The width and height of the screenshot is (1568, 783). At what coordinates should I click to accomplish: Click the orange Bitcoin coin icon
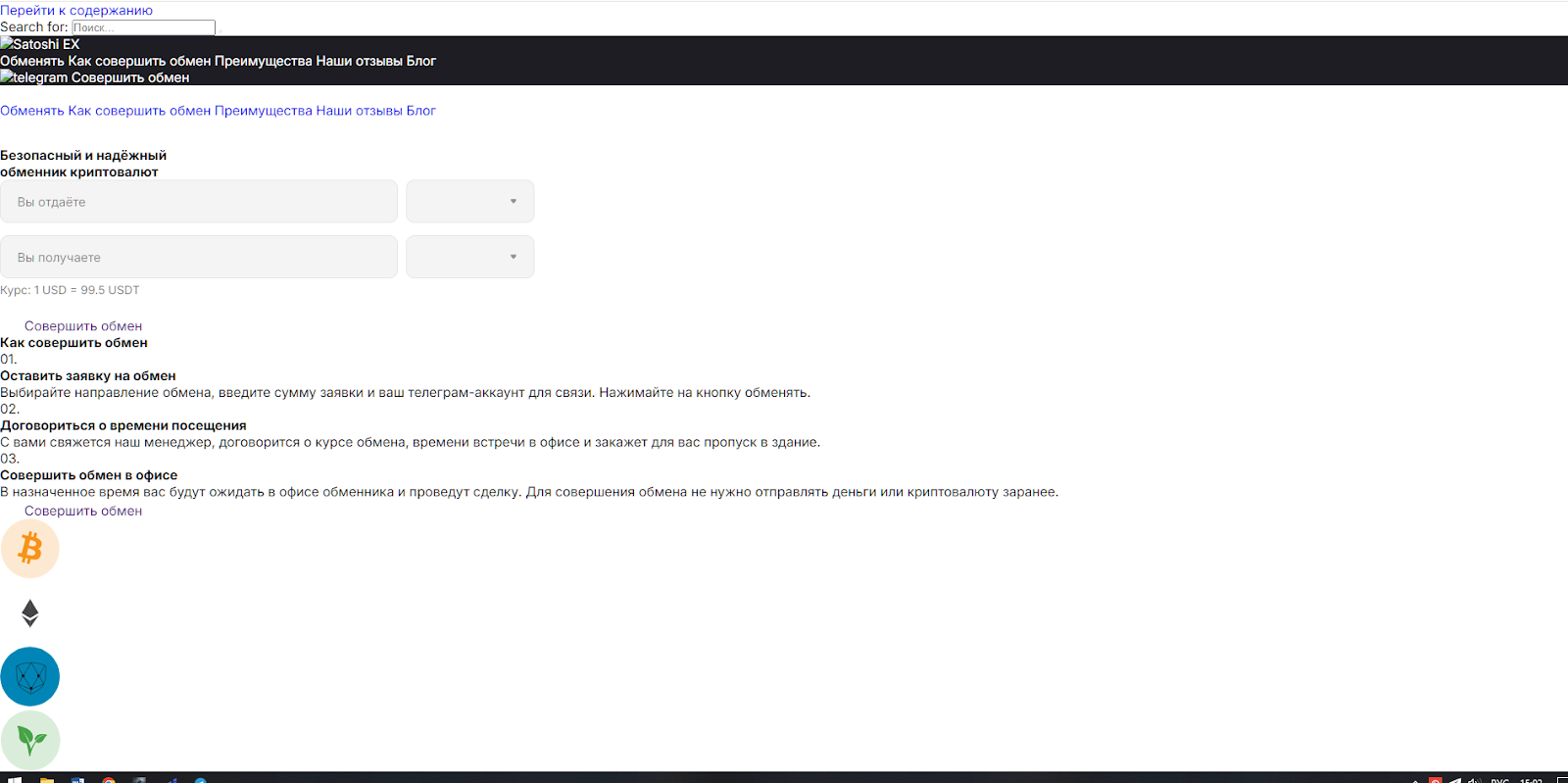(x=30, y=549)
